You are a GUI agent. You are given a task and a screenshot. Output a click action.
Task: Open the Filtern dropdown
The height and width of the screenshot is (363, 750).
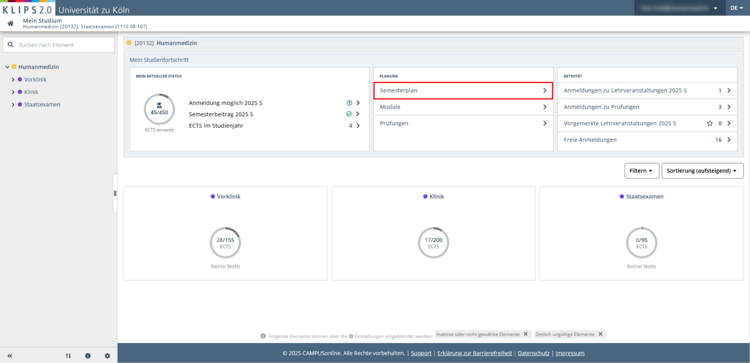(x=641, y=171)
